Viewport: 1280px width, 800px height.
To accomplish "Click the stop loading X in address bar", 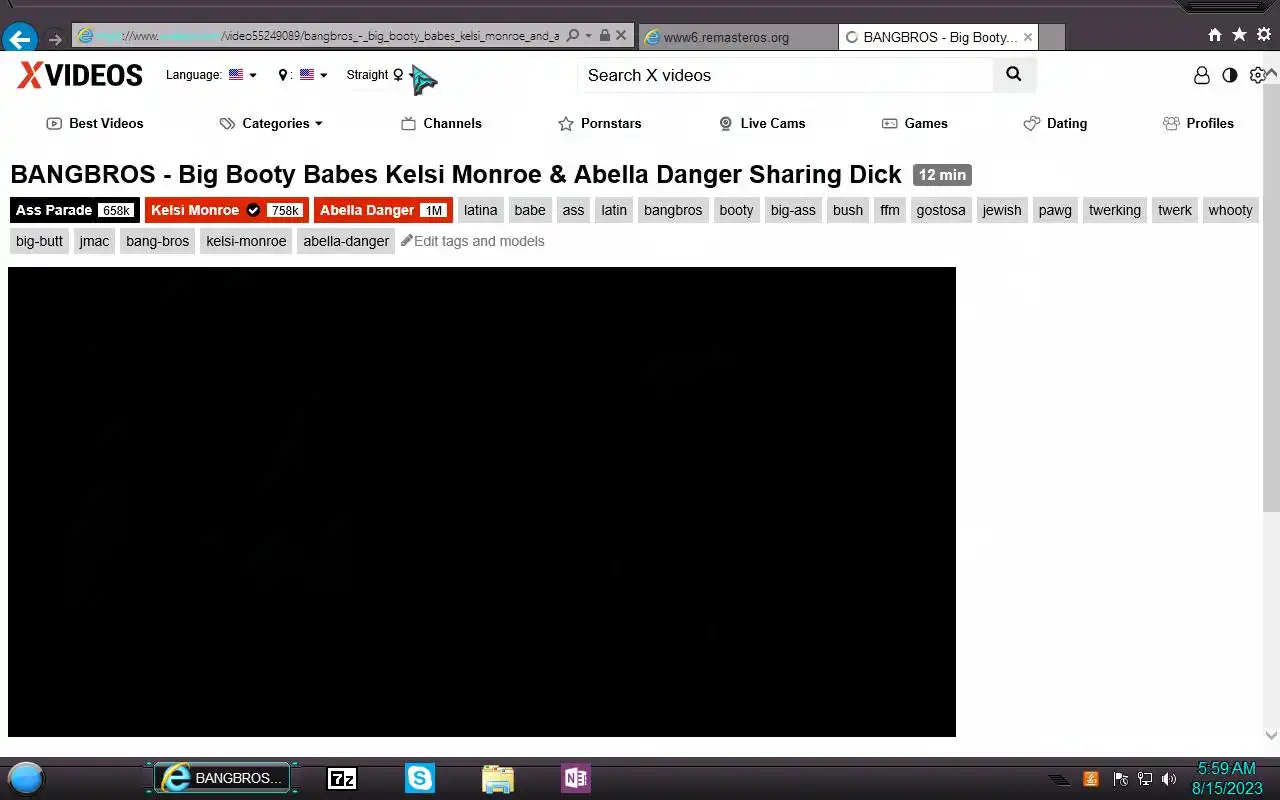I will [x=621, y=36].
